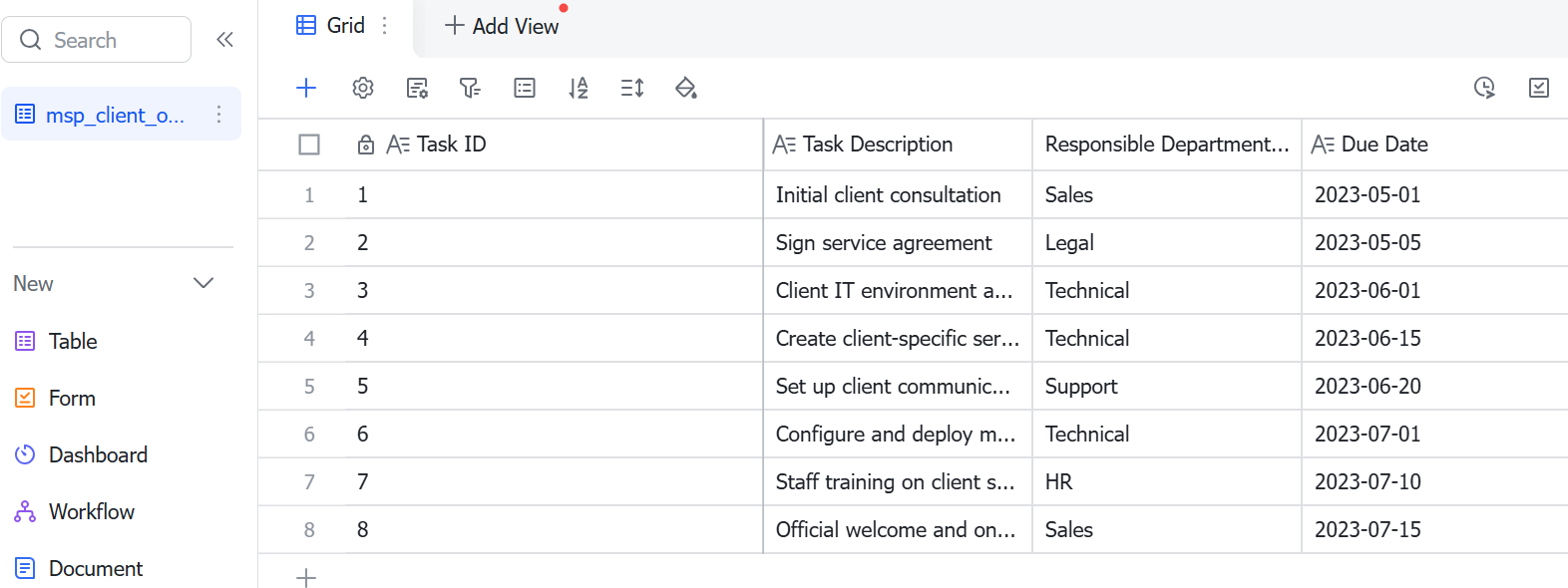Collapse the sidebar with double chevron
This screenshot has width=1568, height=588.
pyautogui.click(x=224, y=40)
